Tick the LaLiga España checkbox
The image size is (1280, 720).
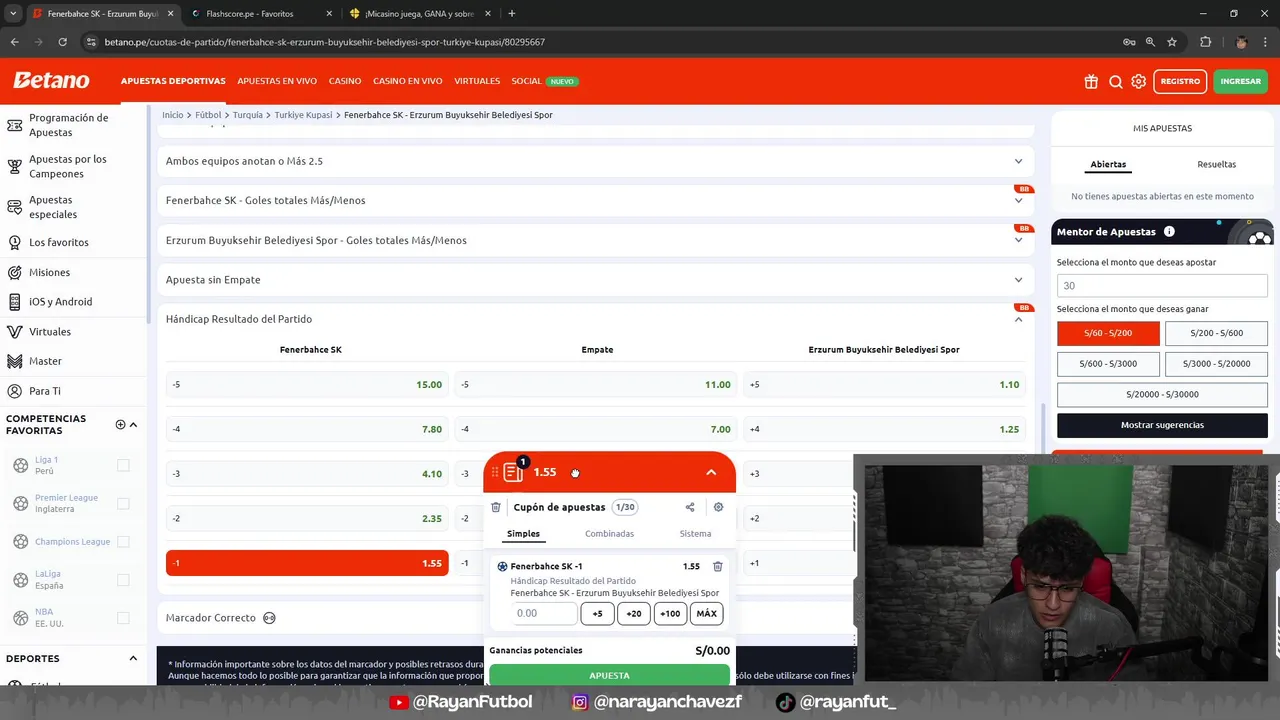pyautogui.click(x=123, y=579)
